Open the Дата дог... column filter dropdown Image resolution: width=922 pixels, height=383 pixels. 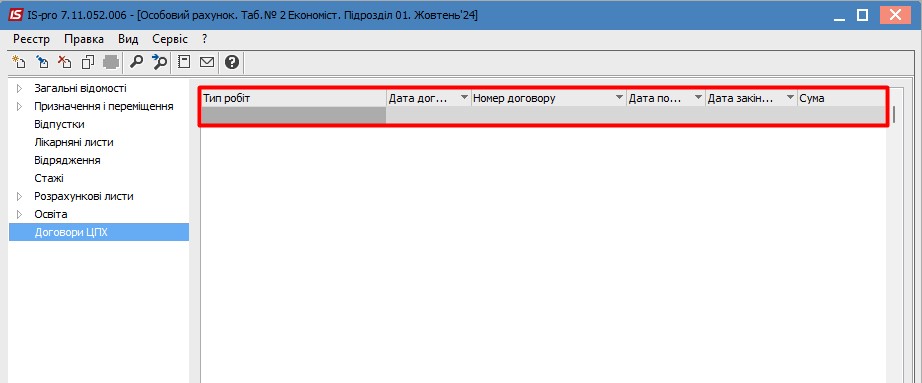pos(465,98)
